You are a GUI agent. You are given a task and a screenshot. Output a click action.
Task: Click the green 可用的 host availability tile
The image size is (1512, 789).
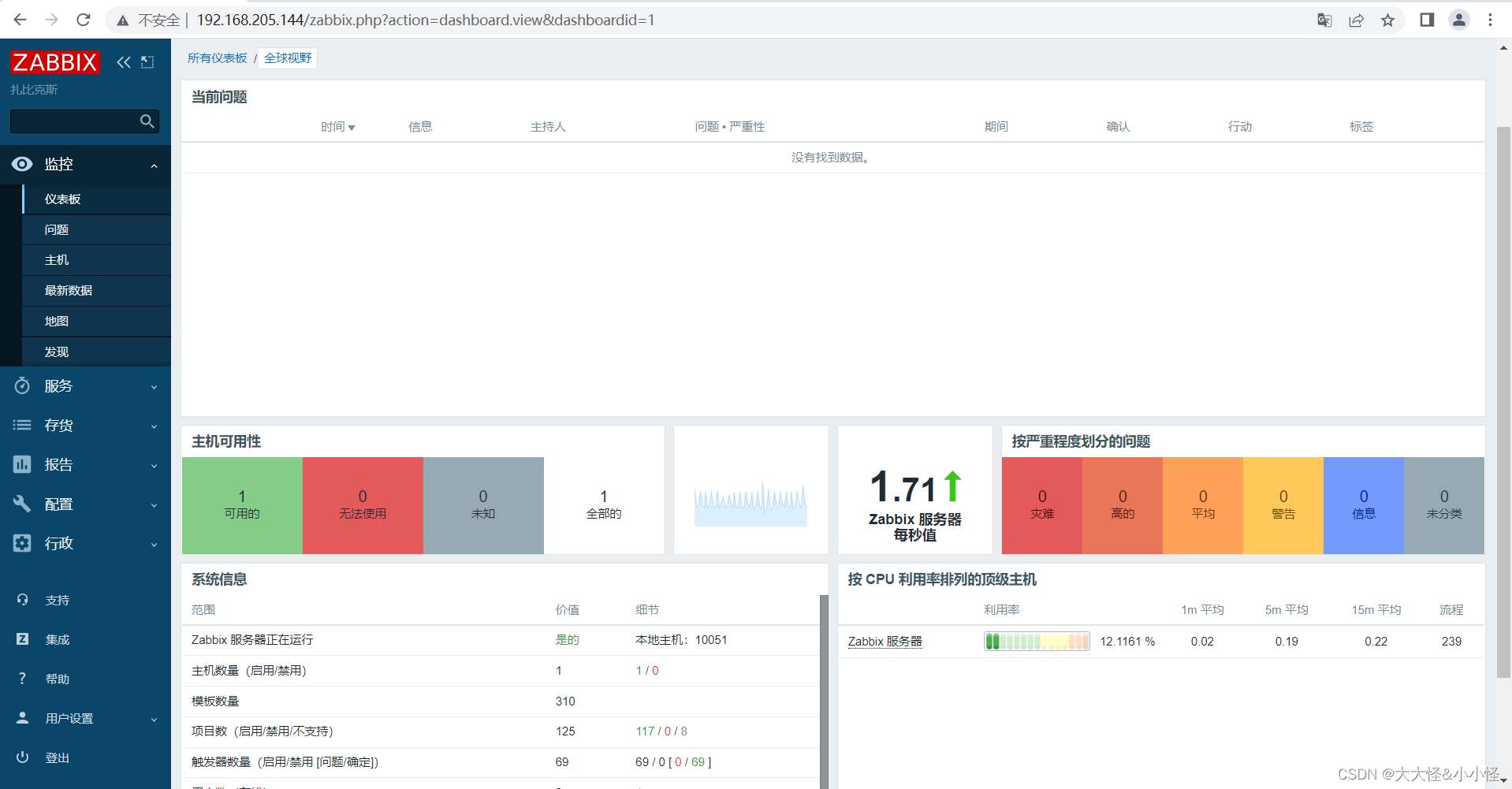coord(242,505)
